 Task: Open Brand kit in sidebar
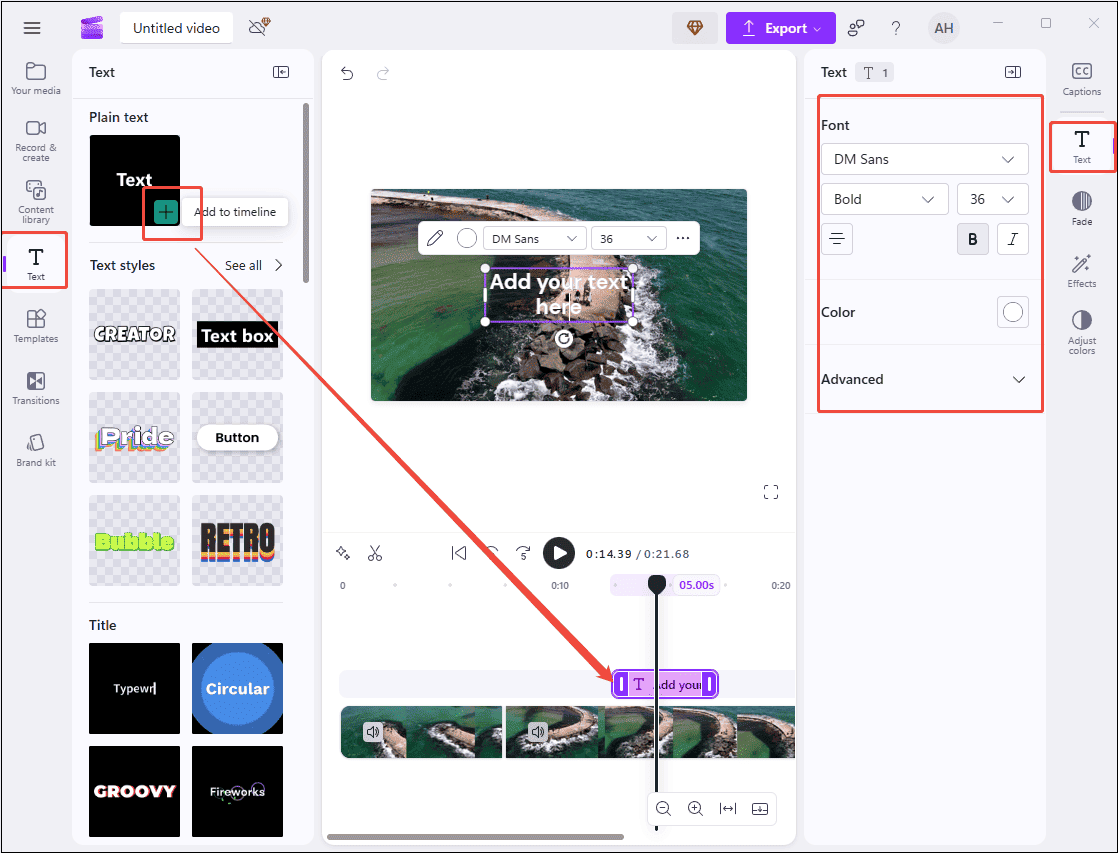click(x=36, y=450)
